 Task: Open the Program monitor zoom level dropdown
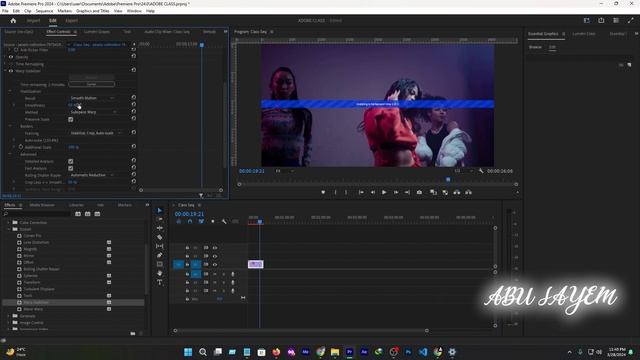285,171
